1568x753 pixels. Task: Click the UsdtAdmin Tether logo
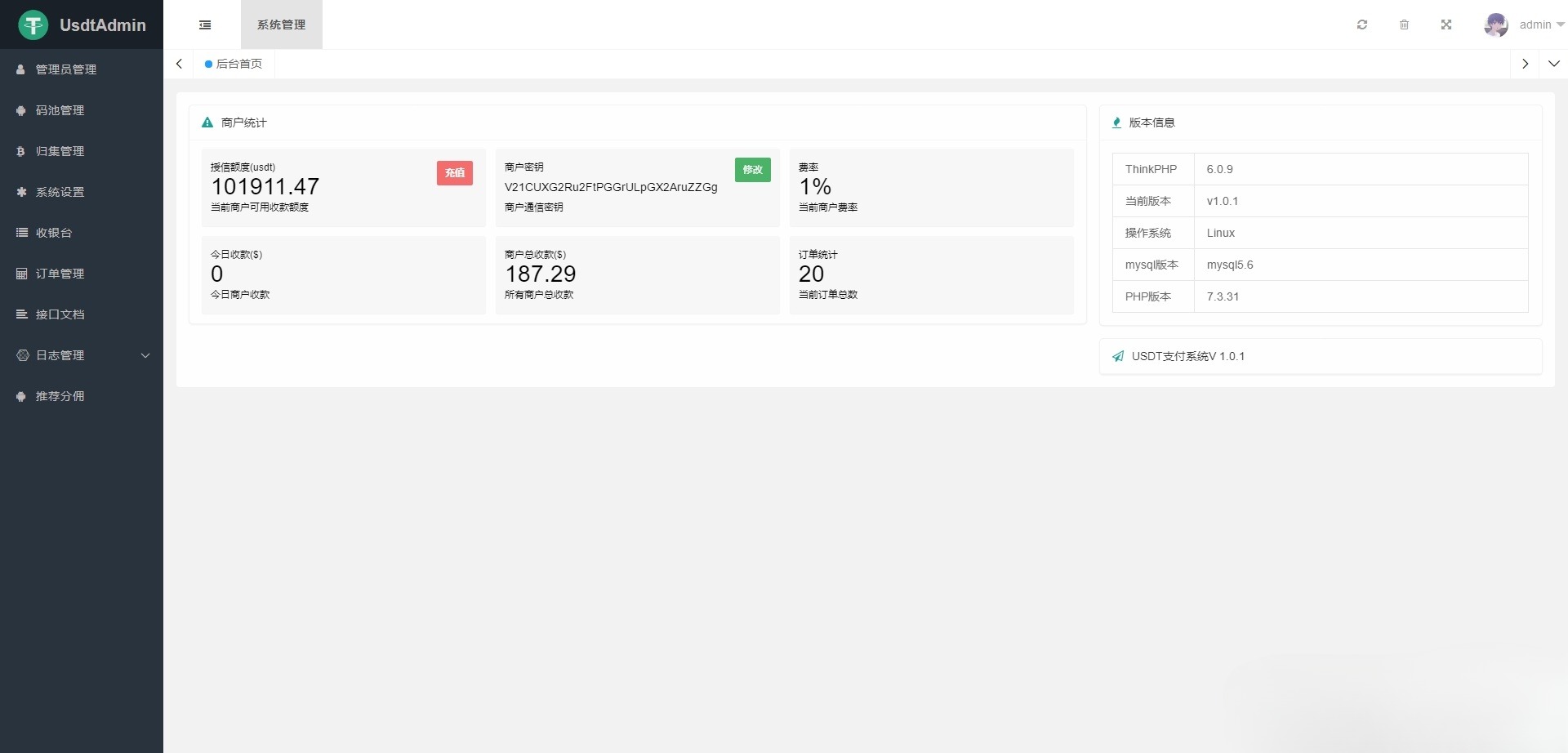click(x=33, y=25)
